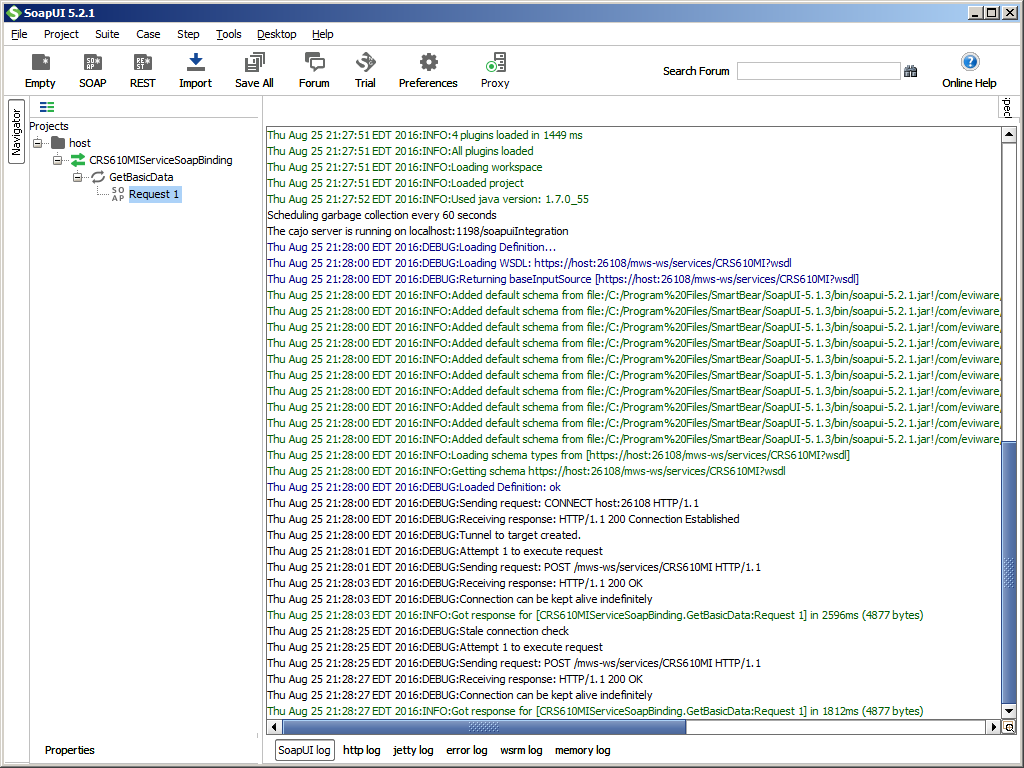Screen dimensions: 1024x768
Task: Switch to the http log tab
Action: pos(361,750)
